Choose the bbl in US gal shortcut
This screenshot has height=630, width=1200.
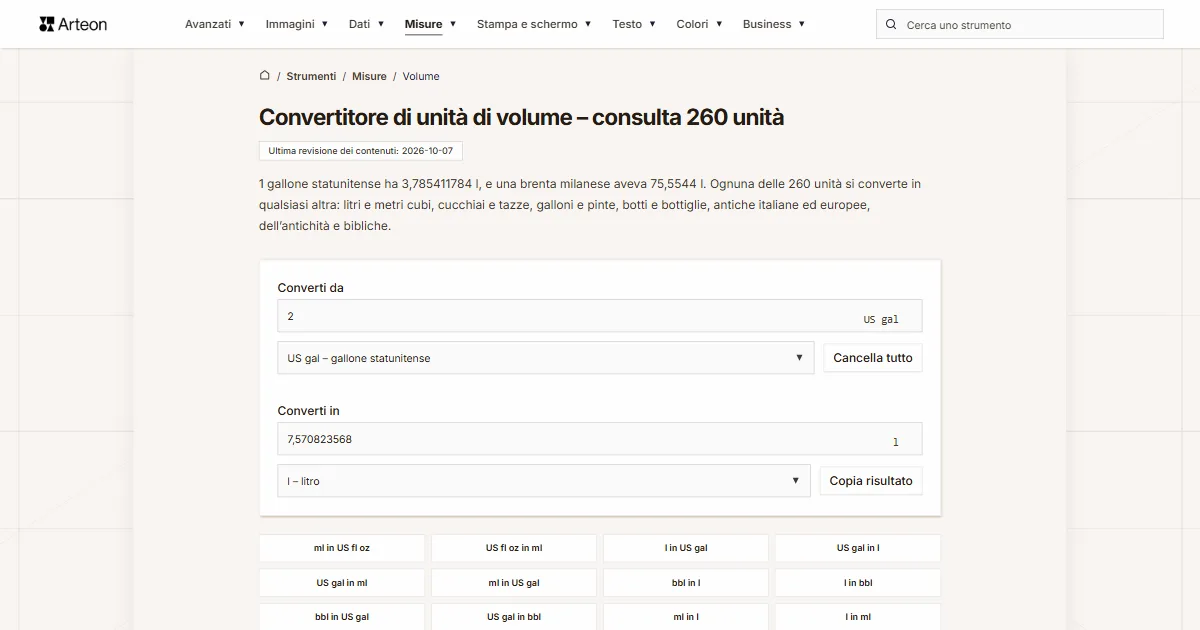click(x=342, y=617)
